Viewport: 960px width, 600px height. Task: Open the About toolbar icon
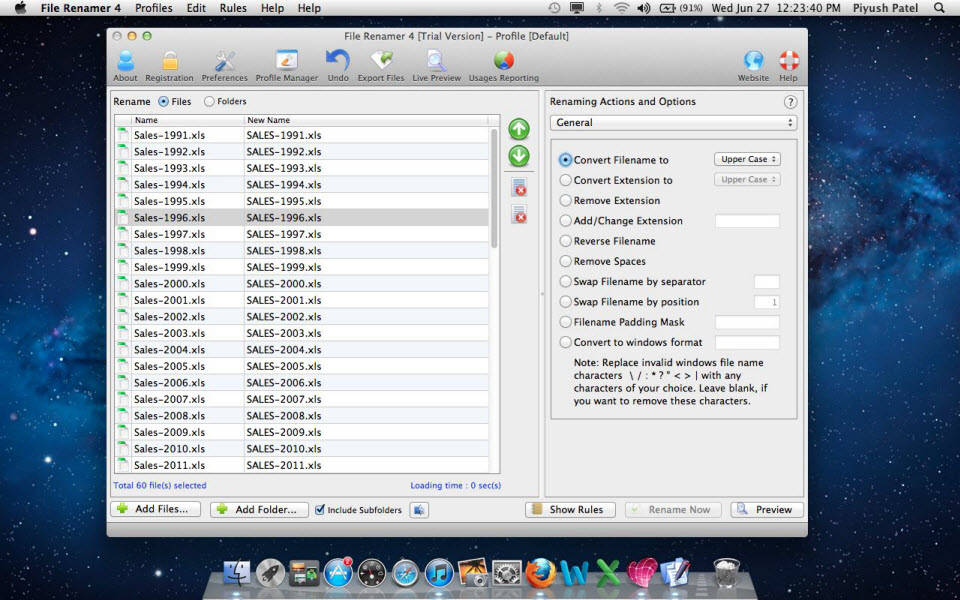[x=125, y=66]
